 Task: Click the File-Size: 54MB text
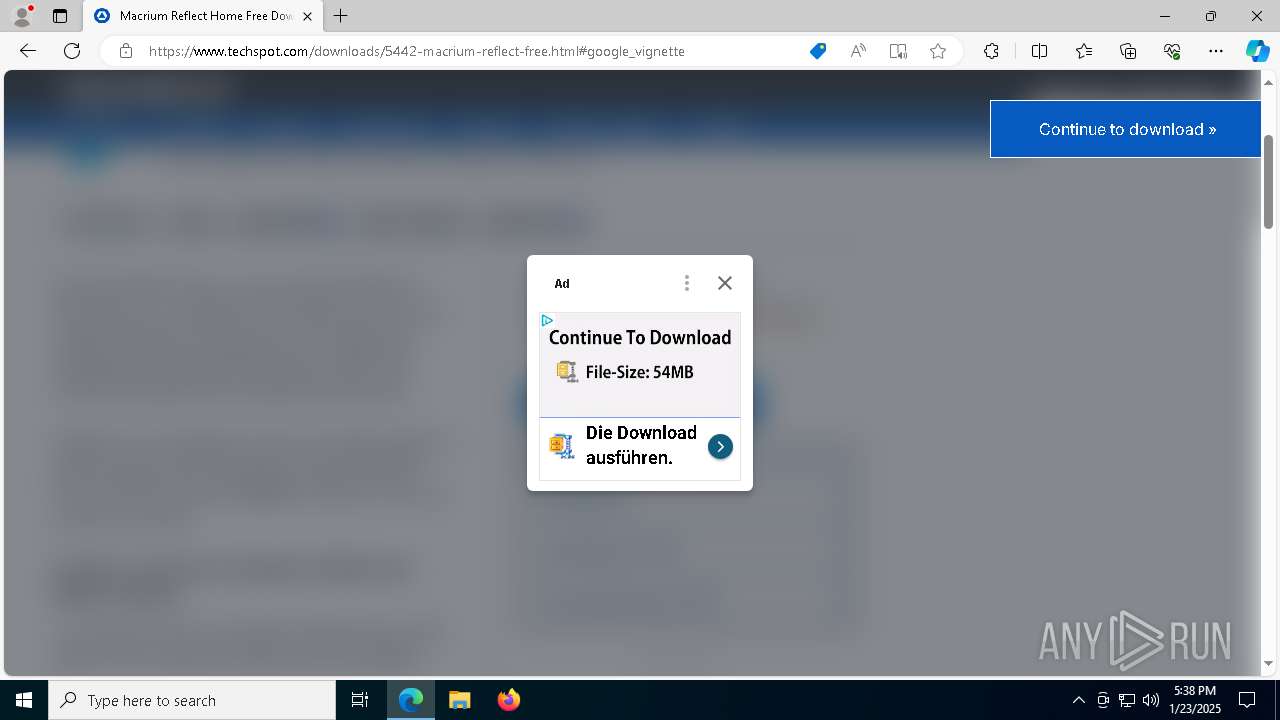pos(639,372)
